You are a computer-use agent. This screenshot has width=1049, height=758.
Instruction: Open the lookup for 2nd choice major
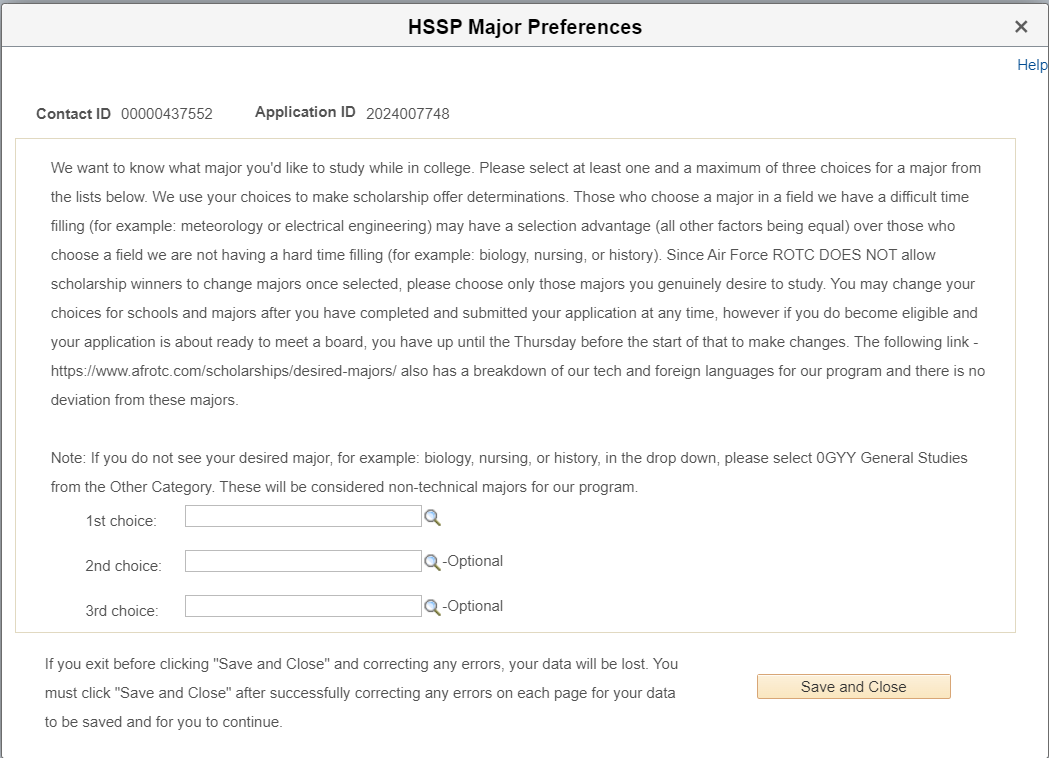(x=432, y=562)
